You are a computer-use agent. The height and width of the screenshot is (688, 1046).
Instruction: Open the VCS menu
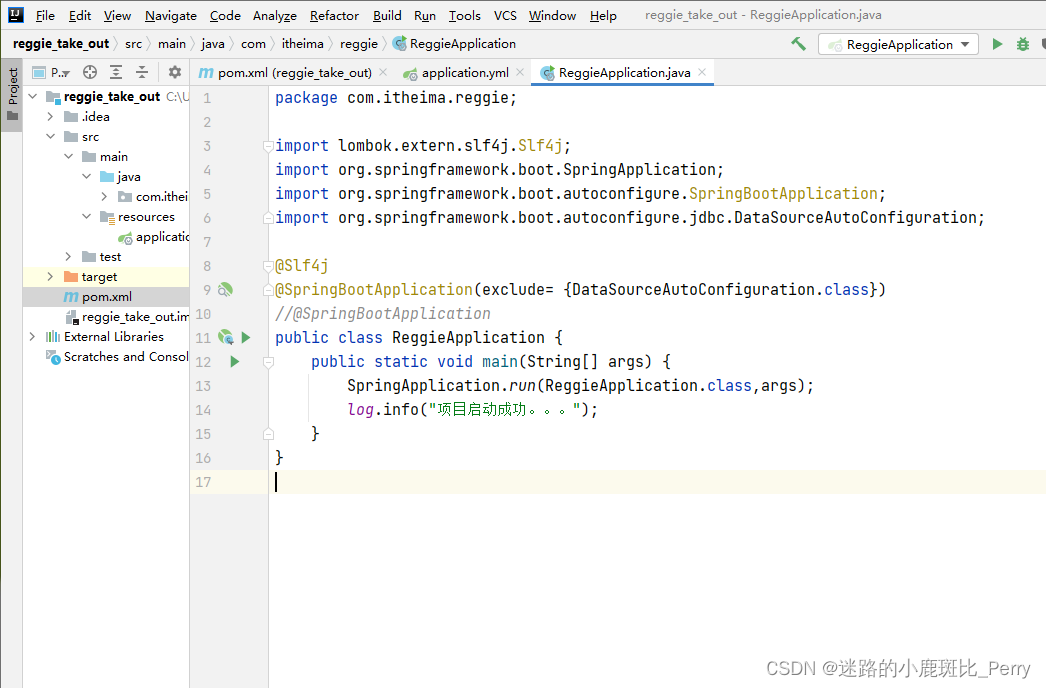click(505, 15)
